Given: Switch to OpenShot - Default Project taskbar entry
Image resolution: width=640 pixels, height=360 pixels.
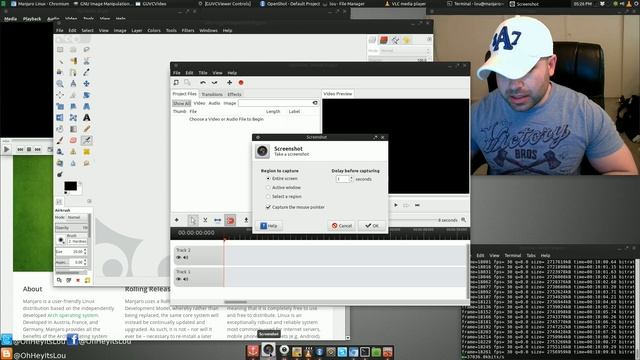Looking at the screenshot, I should click(290, 4).
